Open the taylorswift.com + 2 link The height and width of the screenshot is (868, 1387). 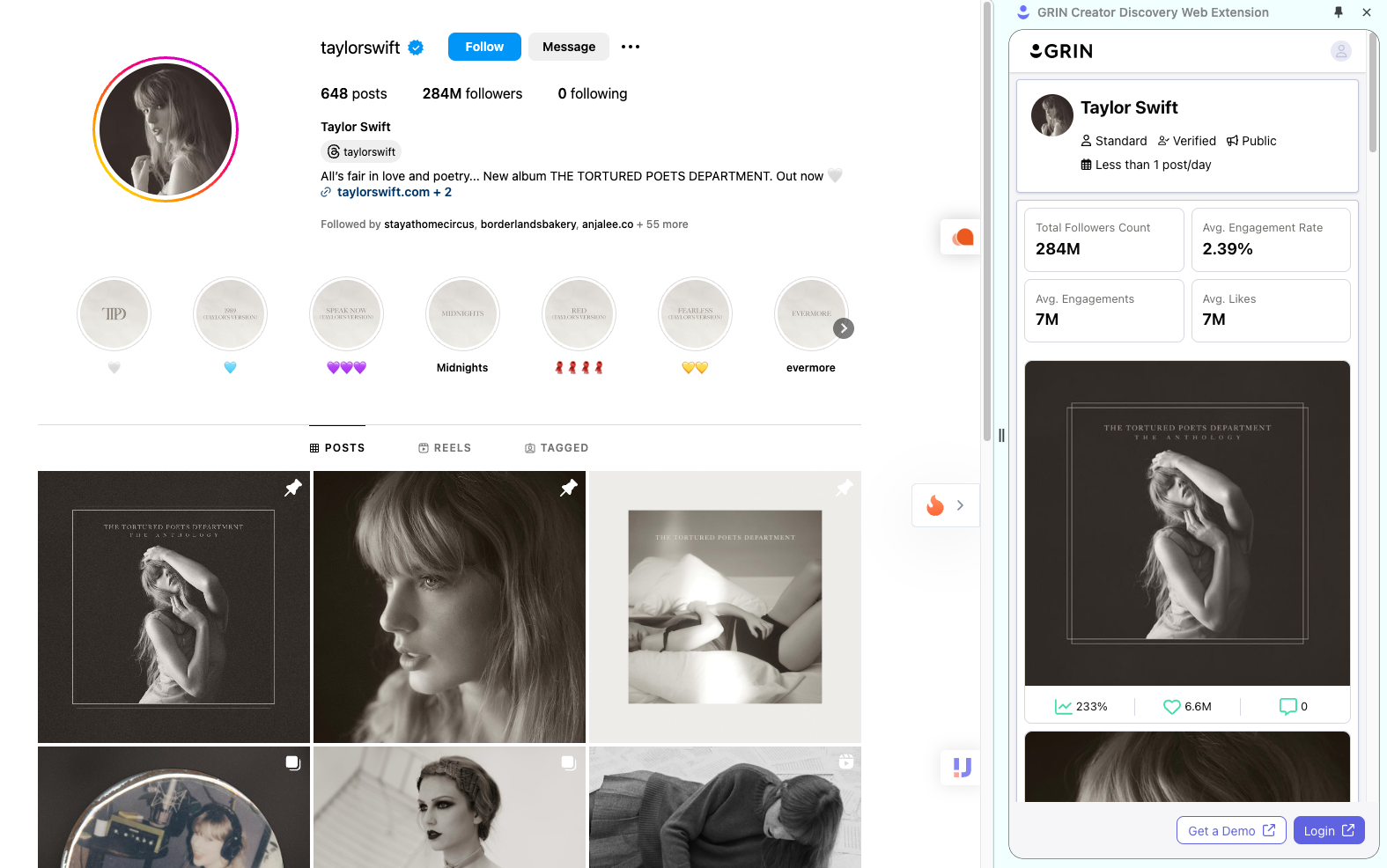(394, 192)
